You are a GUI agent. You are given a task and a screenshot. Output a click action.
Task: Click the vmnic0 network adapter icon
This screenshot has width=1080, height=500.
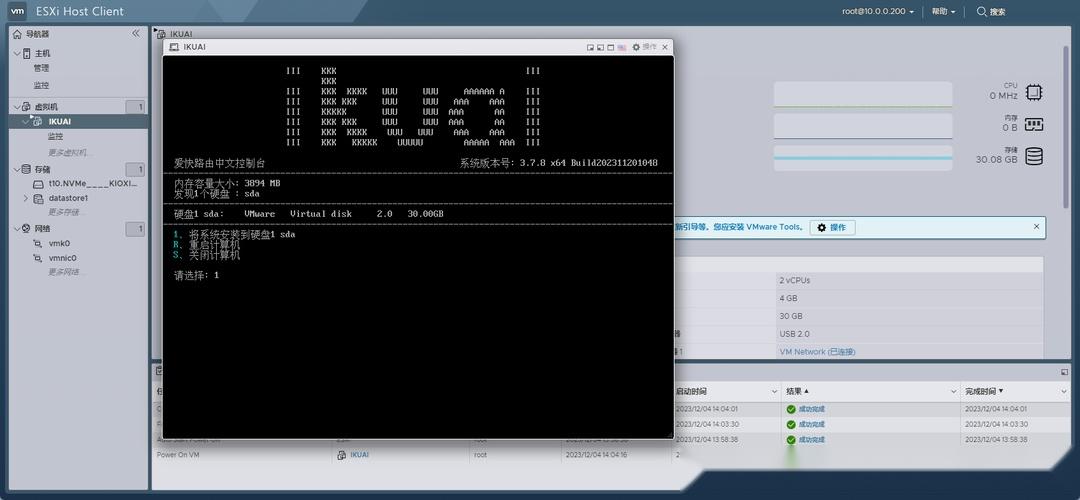[x=39, y=258]
